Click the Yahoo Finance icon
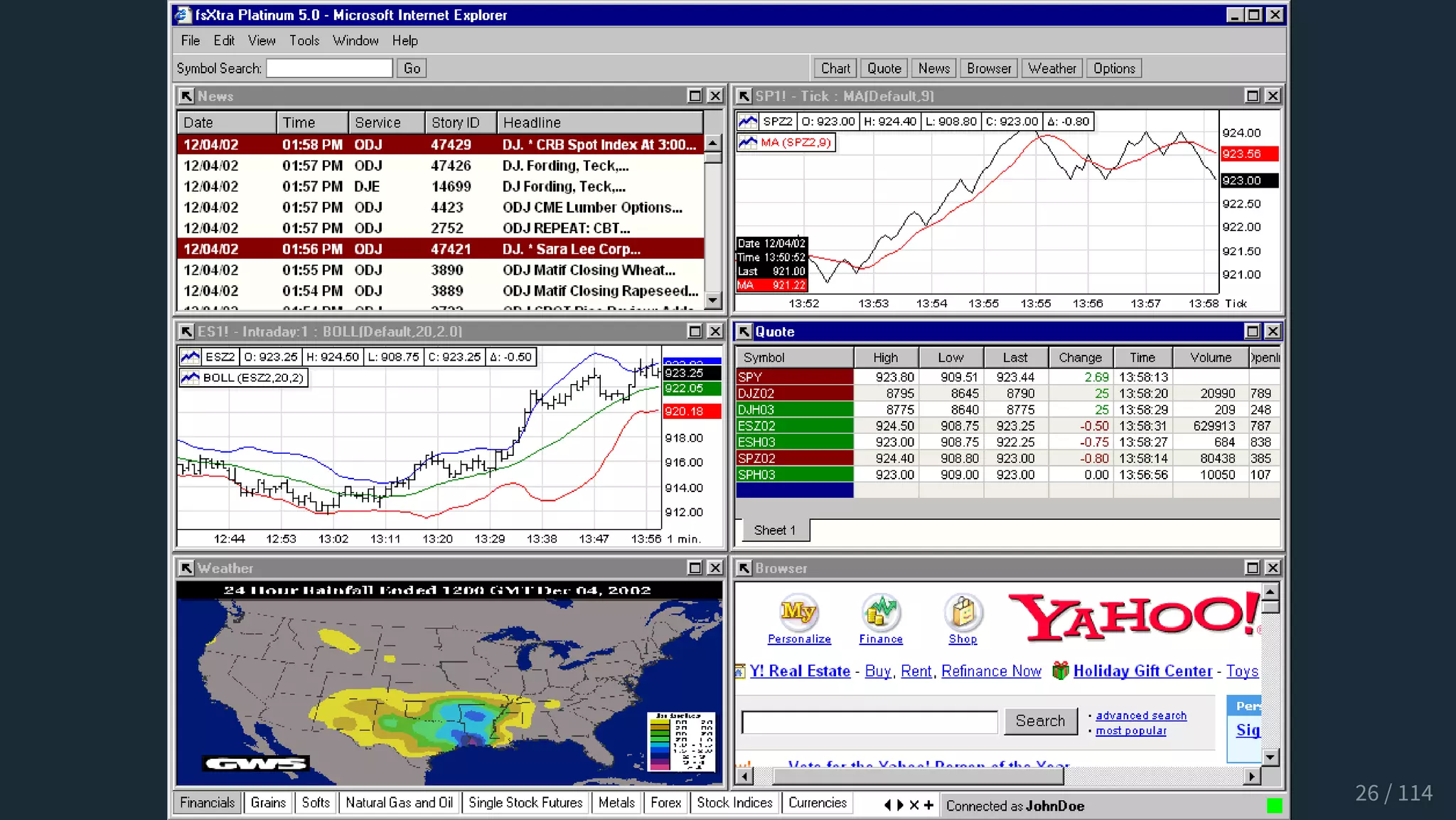The image size is (1456, 820). (x=881, y=612)
